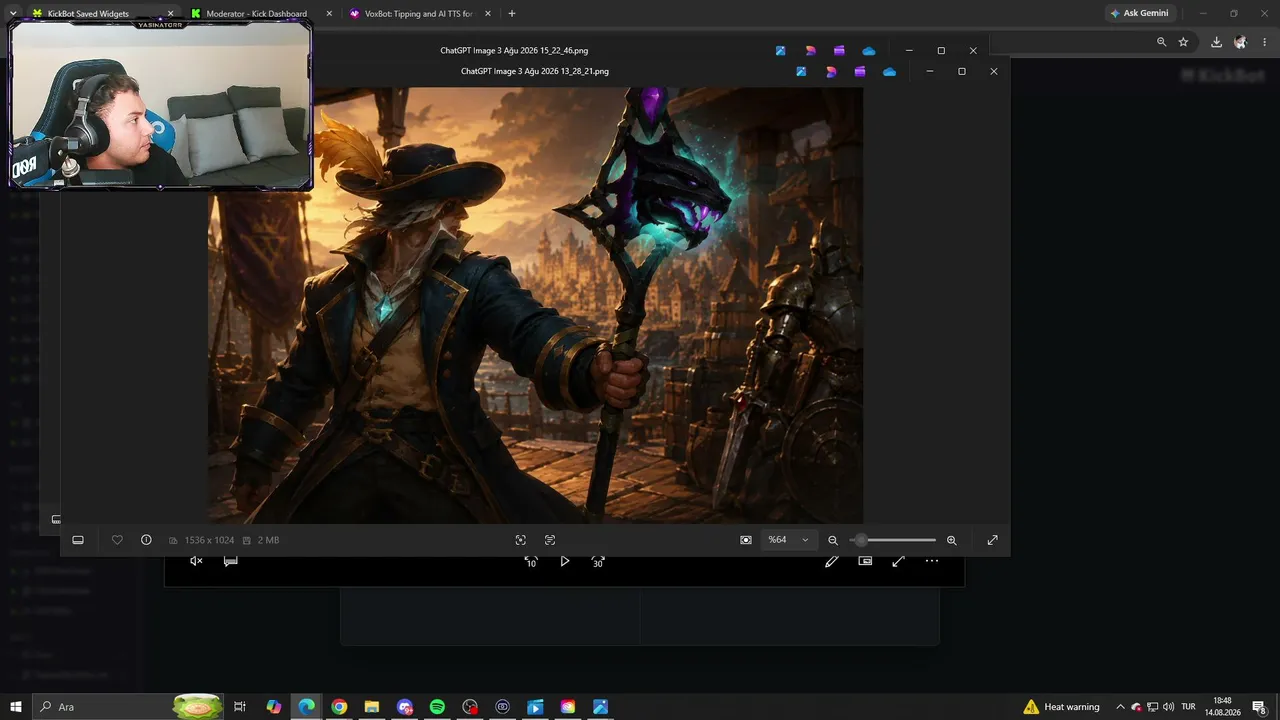Click the scan text icon in the bottom bar

pos(550,540)
